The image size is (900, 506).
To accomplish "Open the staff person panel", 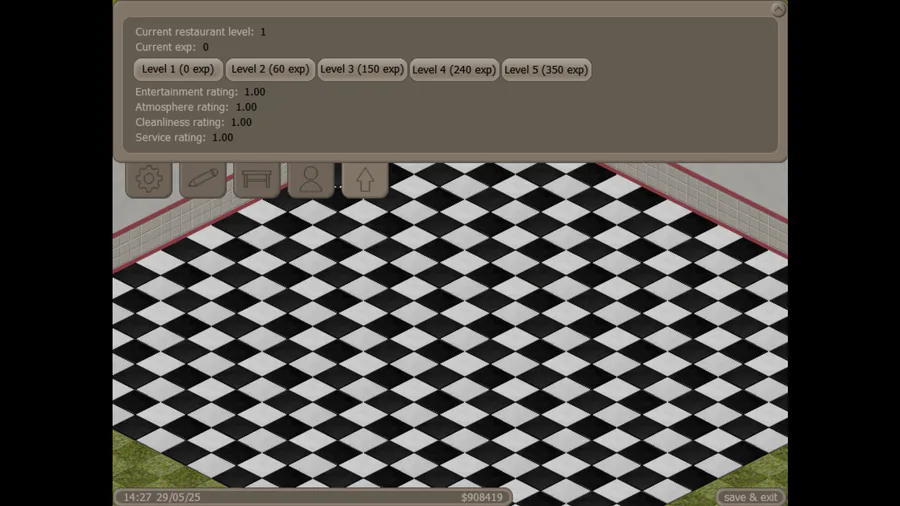I will tap(311, 180).
